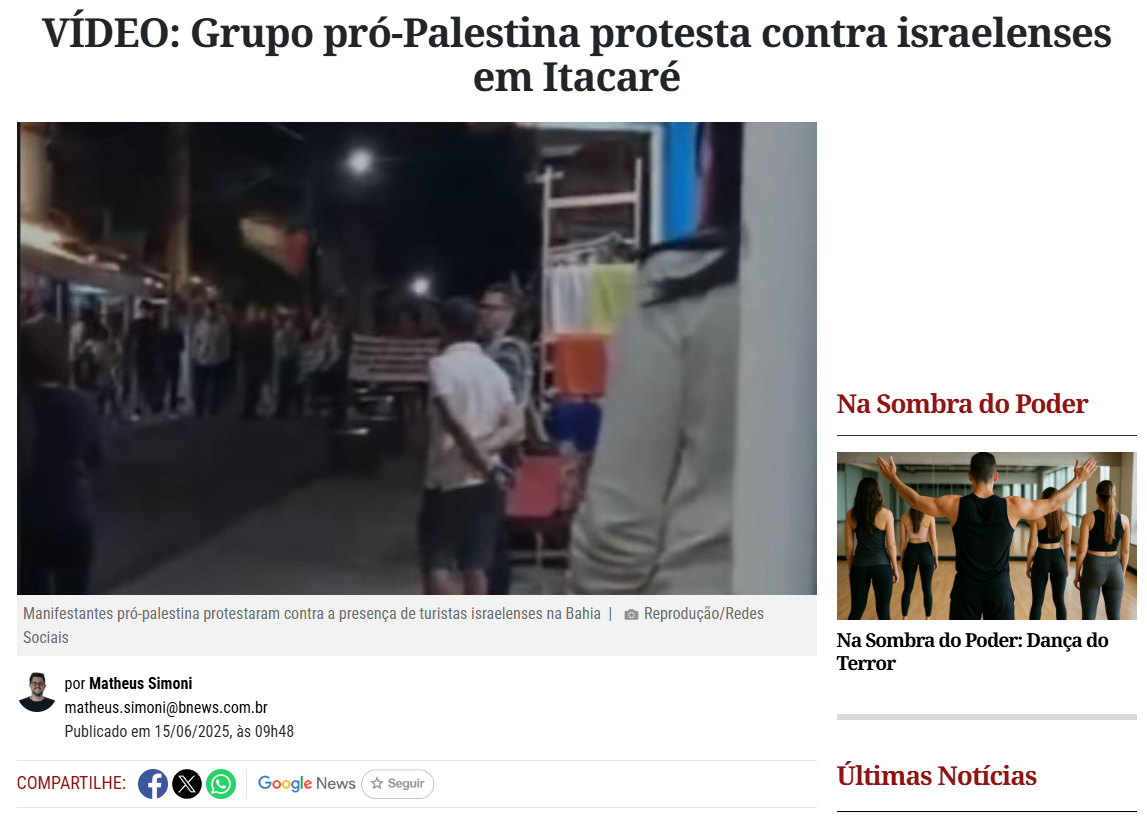Share article on X
This screenshot has width=1147, height=822.
tap(187, 784)
